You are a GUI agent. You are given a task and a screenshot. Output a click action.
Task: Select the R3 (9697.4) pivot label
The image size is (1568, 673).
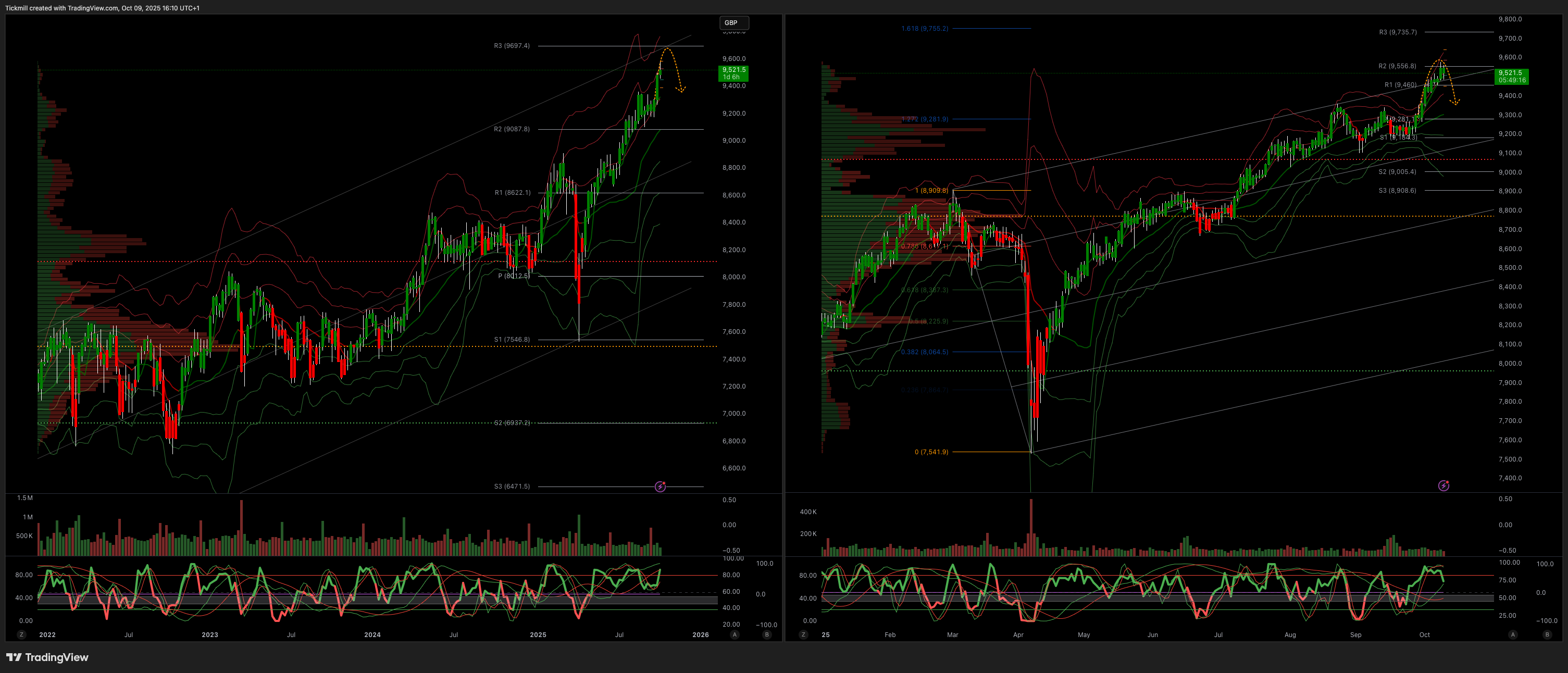(512, 46)
